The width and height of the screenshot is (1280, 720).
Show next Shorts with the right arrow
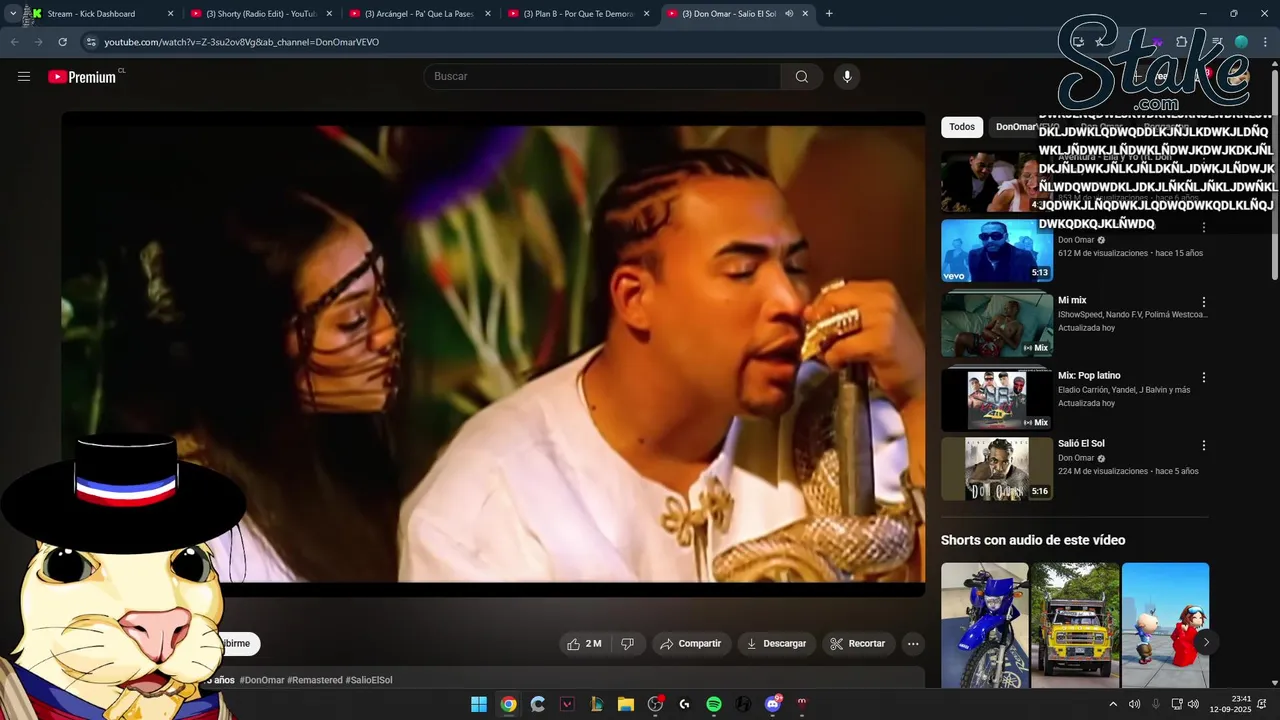[x=1206, y=643]
